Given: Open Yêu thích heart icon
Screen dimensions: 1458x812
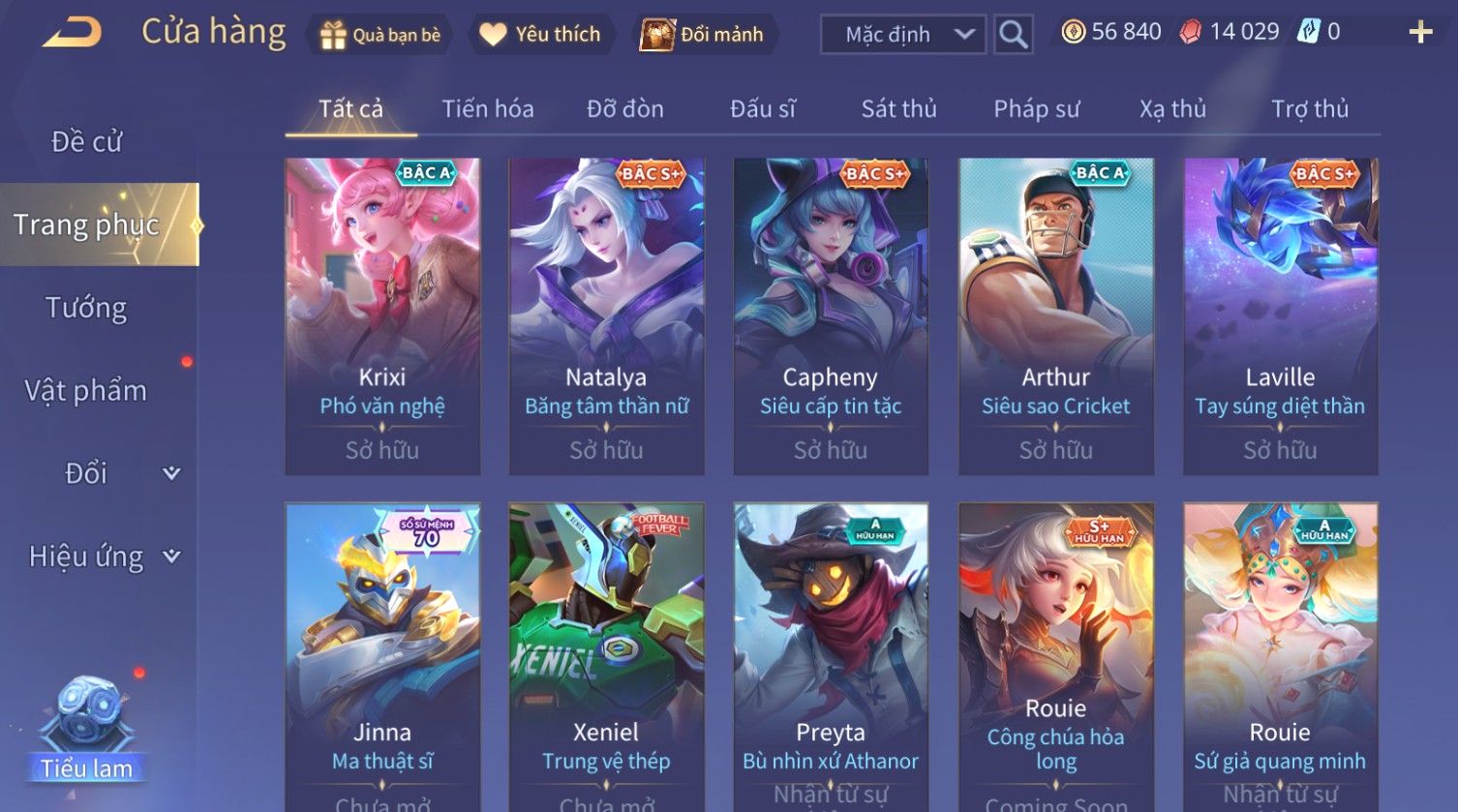Looking at the screenshot, I should [493, 35].
